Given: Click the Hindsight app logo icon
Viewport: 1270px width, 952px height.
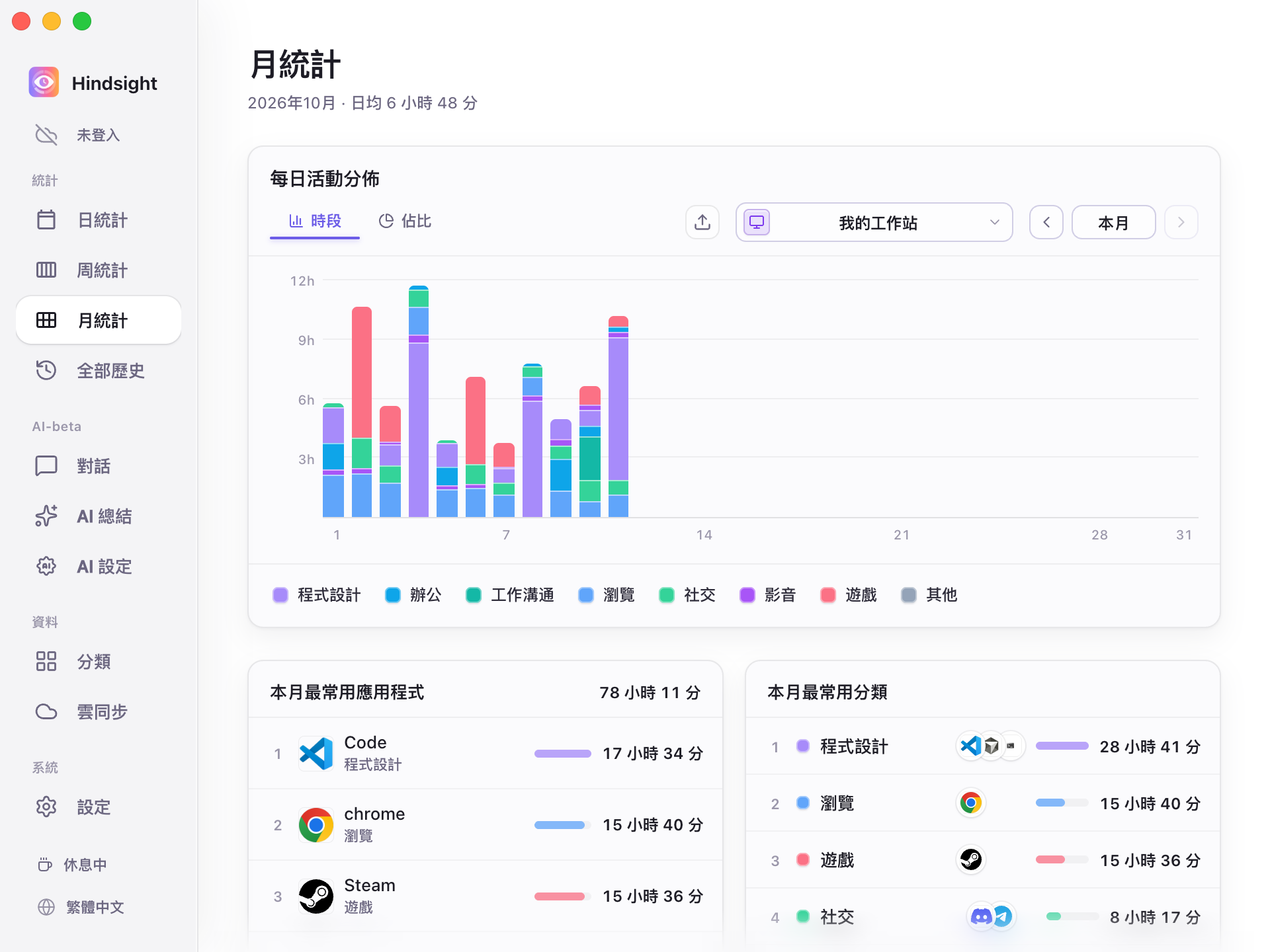Looking at the screenshot, I should pyautogui.click(x=44, y=83).
